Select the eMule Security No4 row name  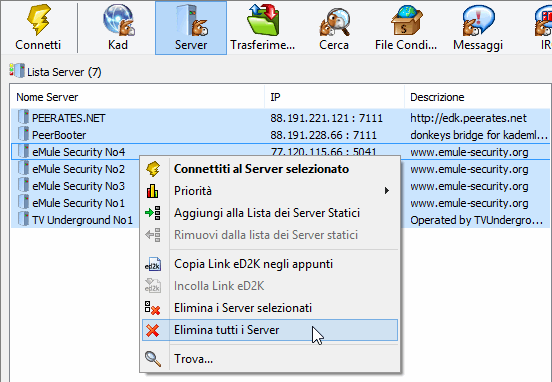[x=79, y=152]
